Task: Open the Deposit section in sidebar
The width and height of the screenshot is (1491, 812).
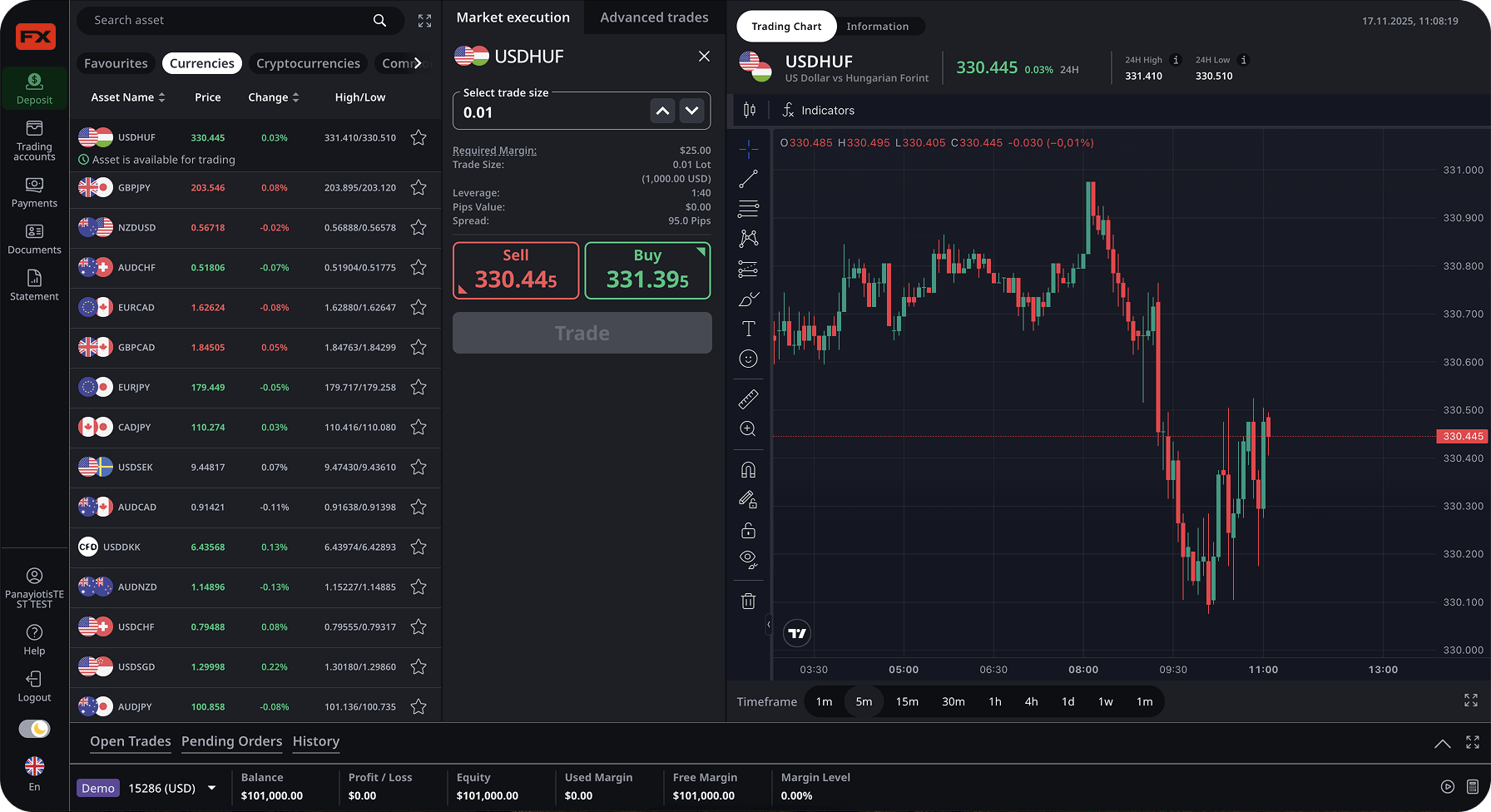Action: tap(34, 88)
